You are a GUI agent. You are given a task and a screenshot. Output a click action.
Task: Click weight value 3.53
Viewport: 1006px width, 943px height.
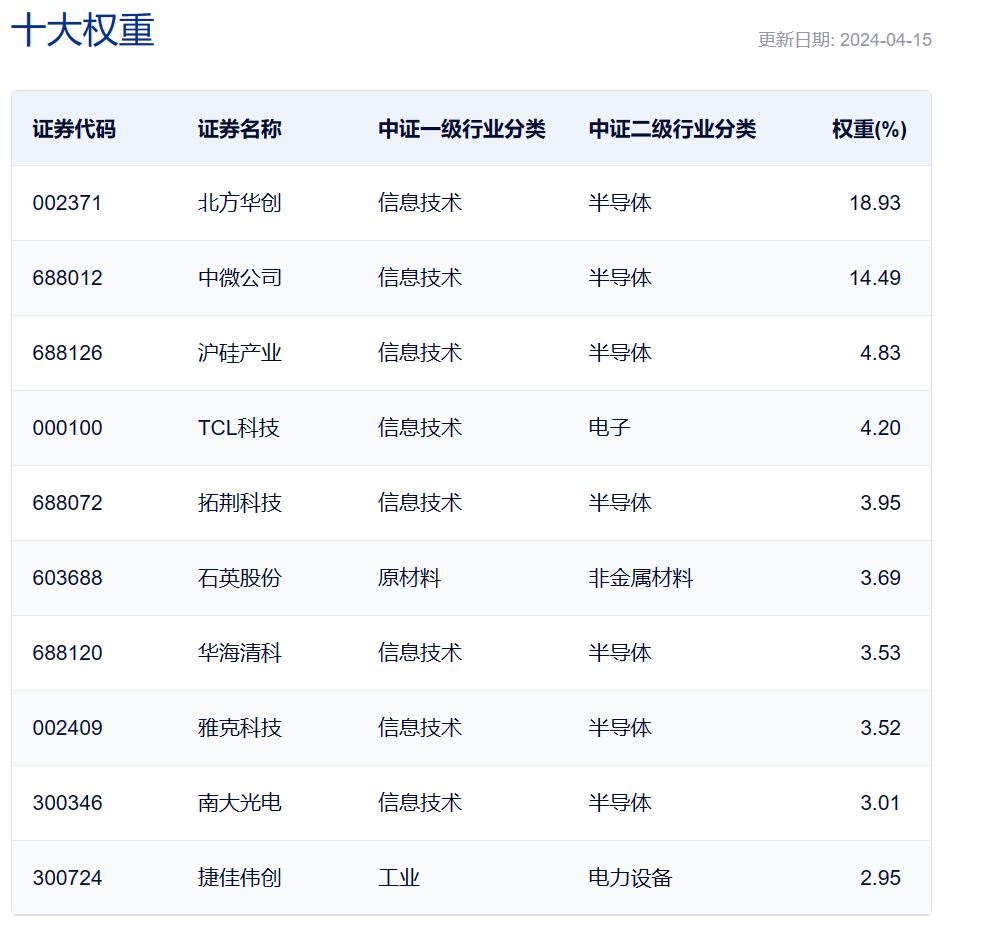pos(880,653)
